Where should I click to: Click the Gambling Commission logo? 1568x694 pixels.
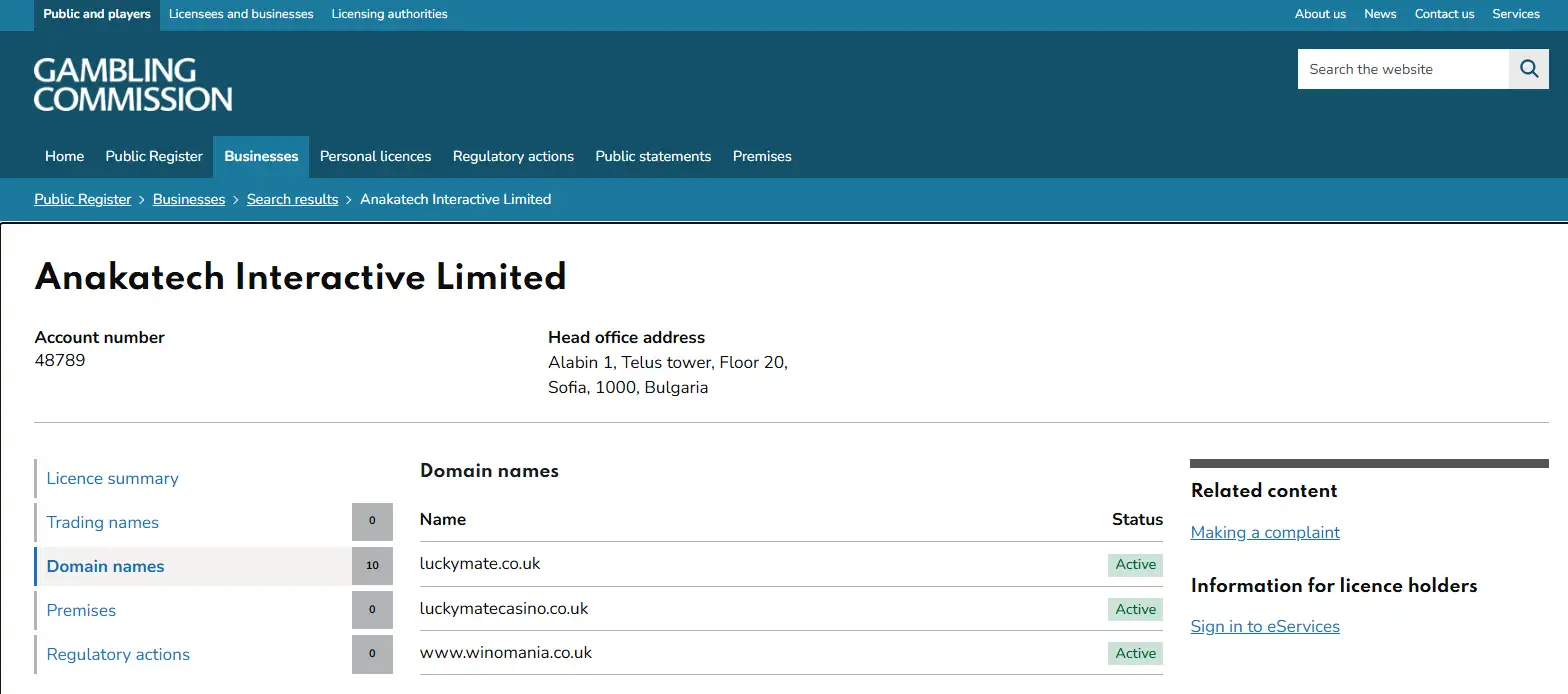pos(133,84)
